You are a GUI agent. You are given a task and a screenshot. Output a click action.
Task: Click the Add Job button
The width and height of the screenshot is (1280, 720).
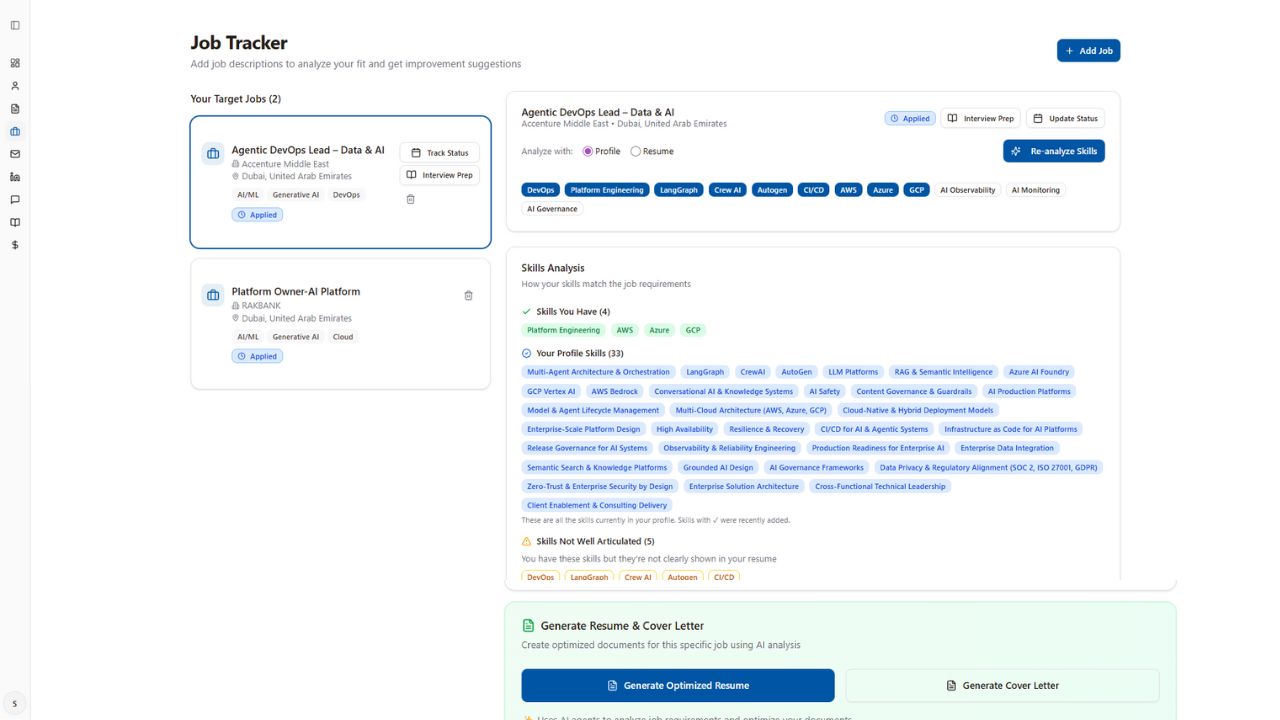[1088, 51]
